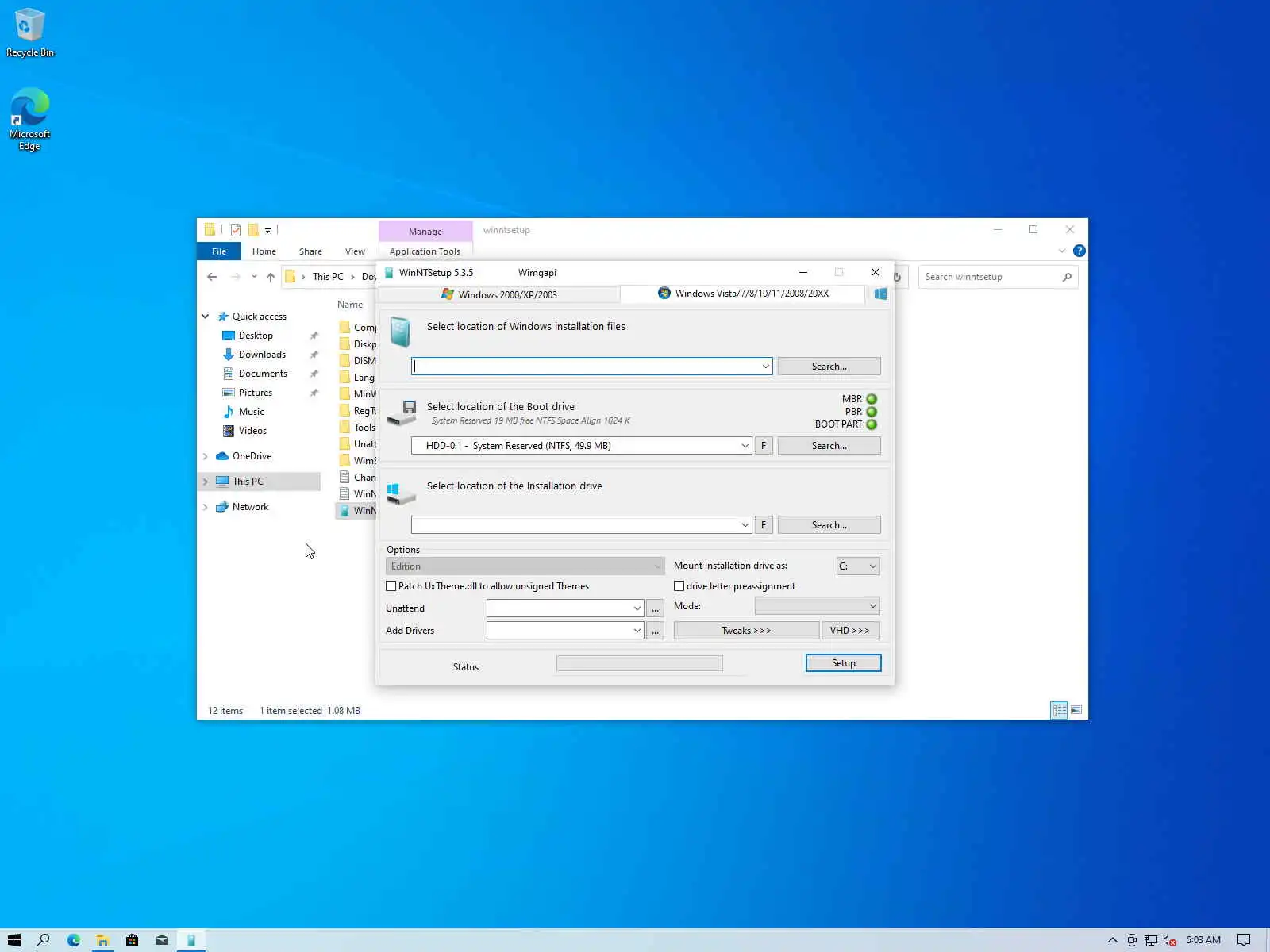
Task: Show hidden system tray icons
Action: click(x=1112, y=940)
